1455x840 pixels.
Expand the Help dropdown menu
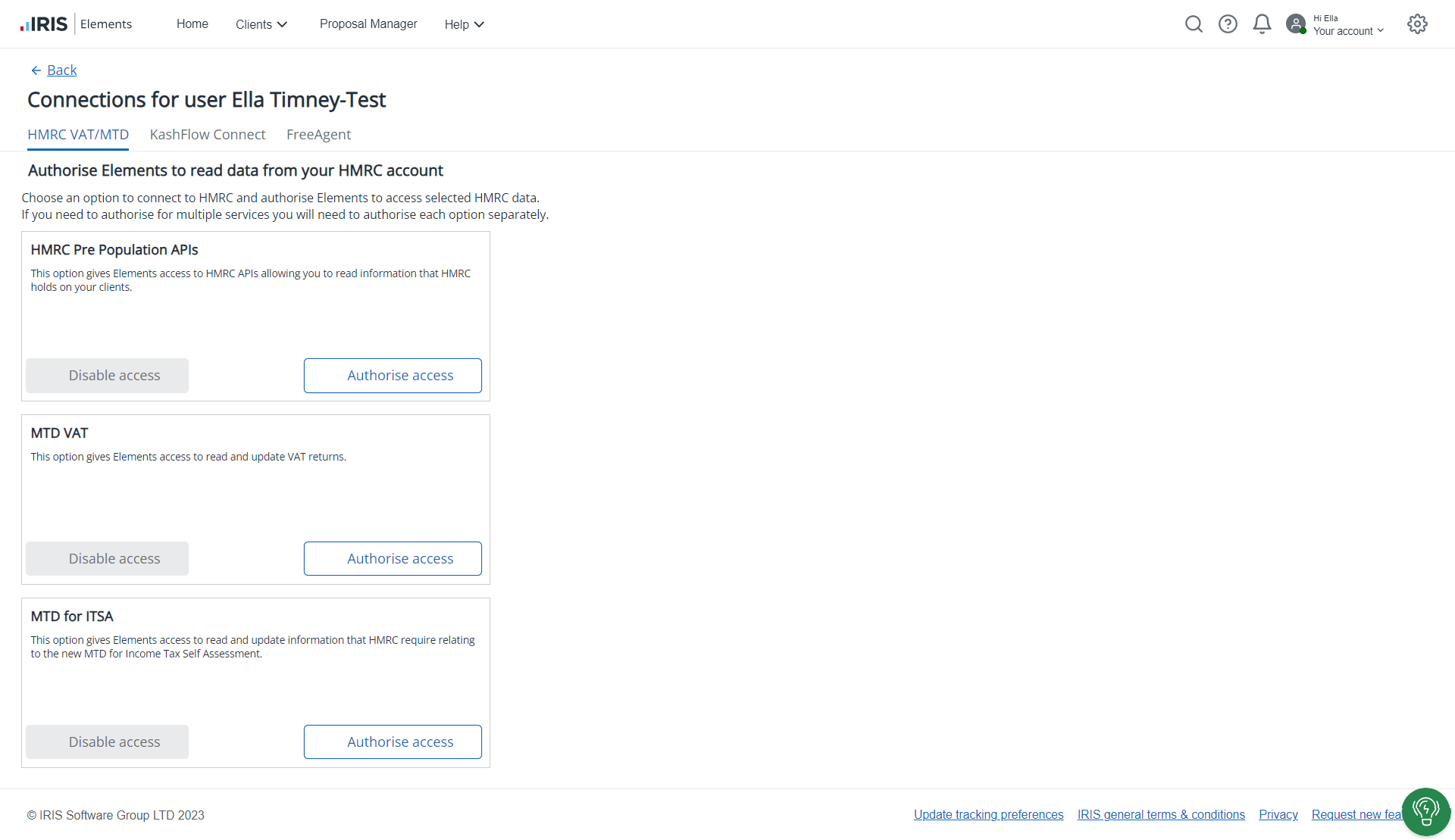click(464, 24)
